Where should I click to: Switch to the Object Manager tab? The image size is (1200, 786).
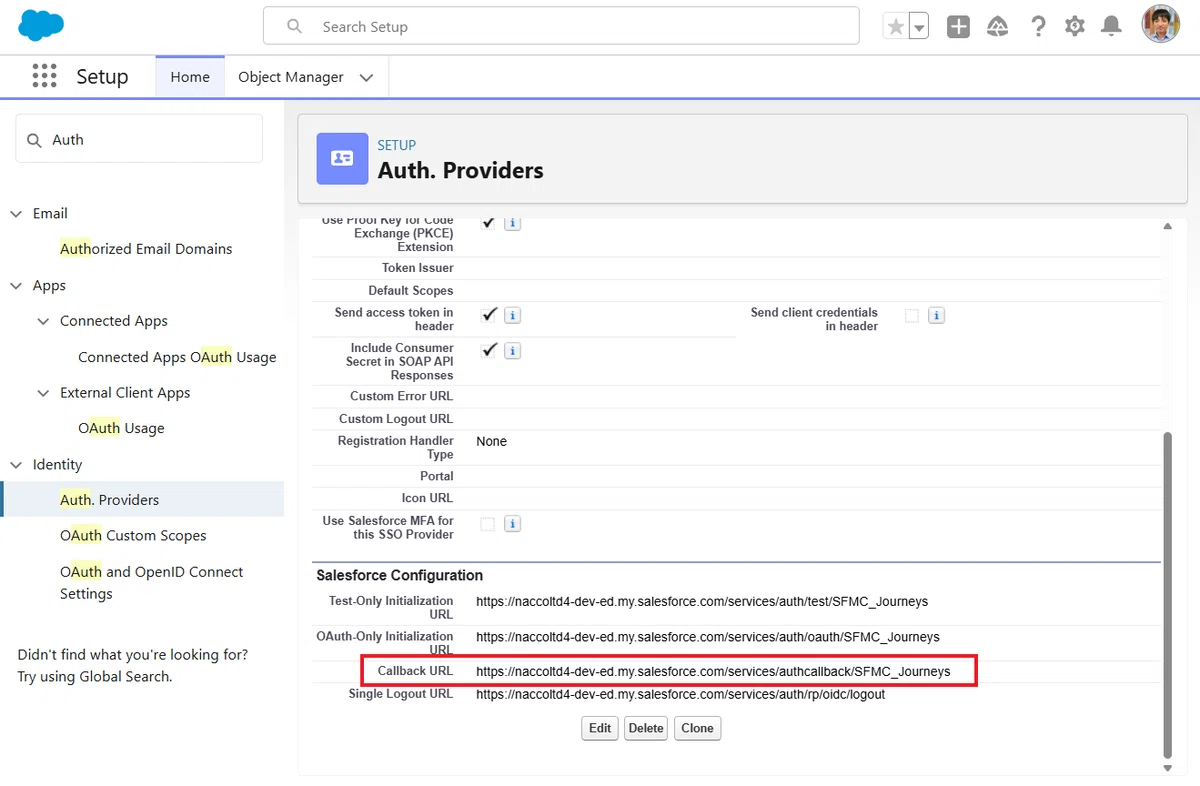(291, 77)
